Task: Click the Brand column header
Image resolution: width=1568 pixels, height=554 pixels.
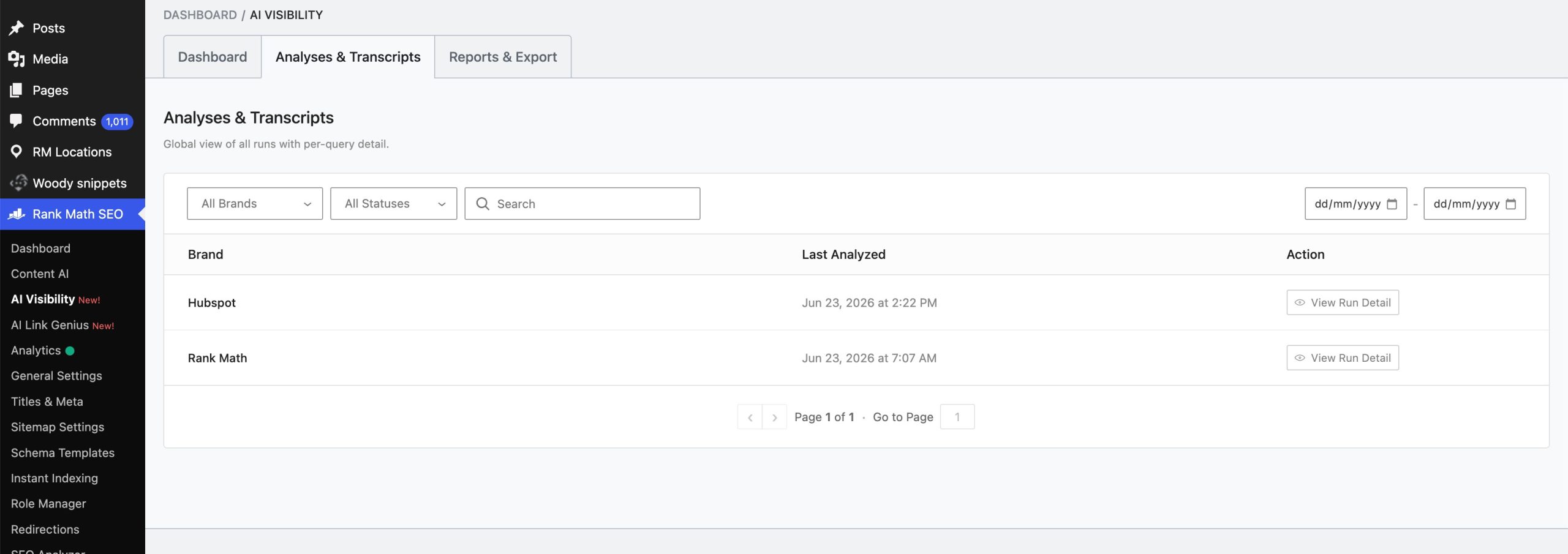Action: [205, 254]
